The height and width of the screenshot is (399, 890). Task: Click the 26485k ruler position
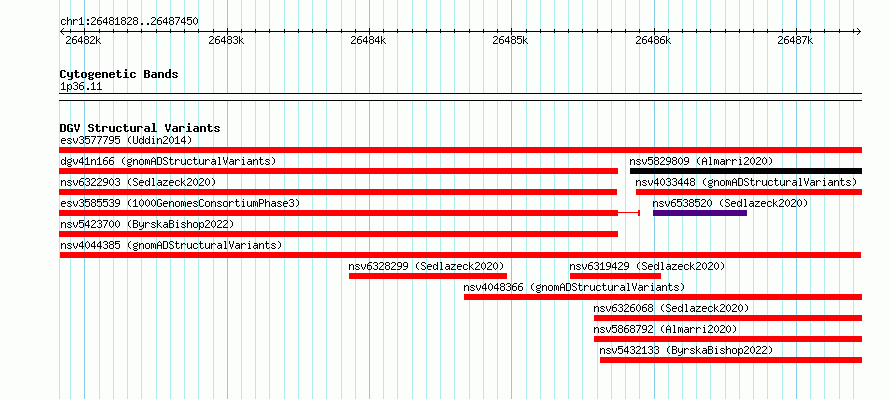510,40
